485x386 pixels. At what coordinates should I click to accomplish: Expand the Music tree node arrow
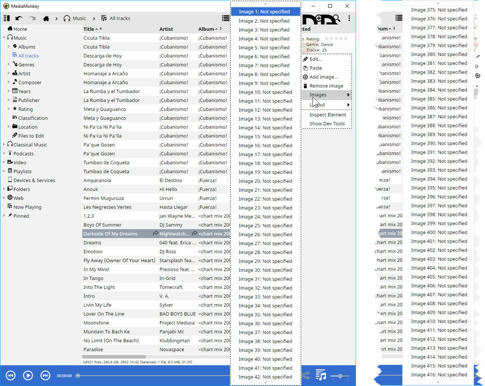tap(4, 38)
